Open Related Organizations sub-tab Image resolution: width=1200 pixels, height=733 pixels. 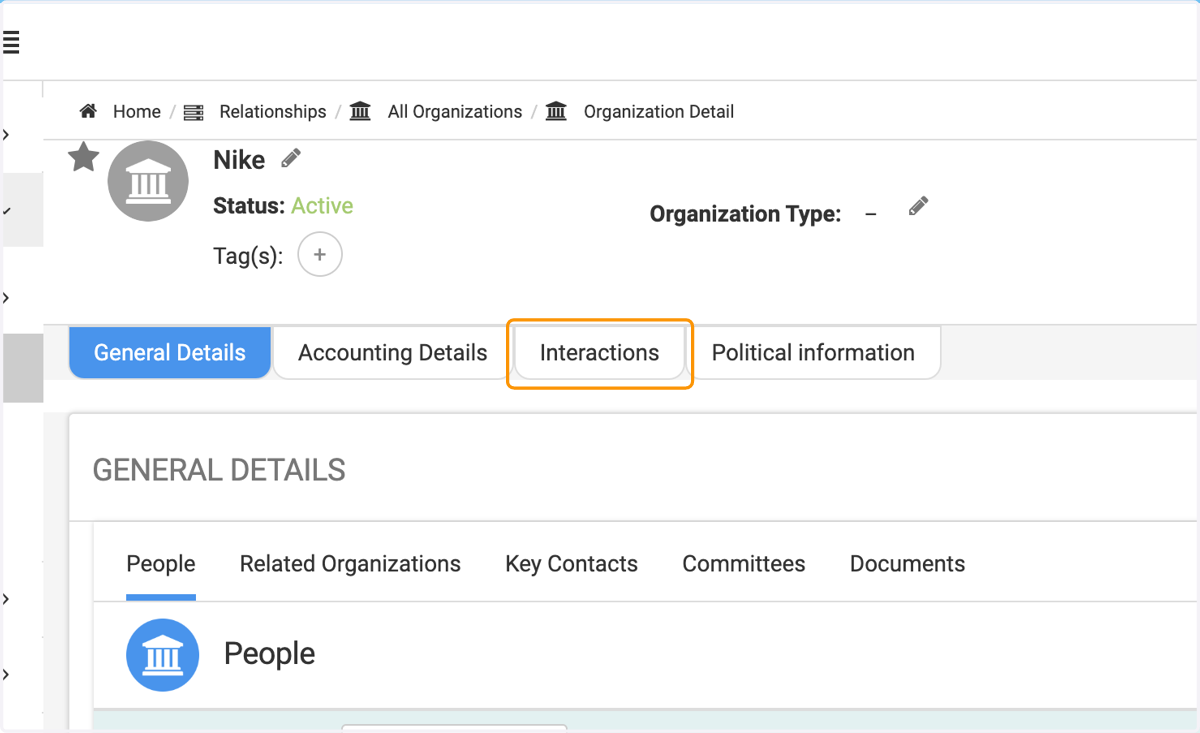(350, 564)
